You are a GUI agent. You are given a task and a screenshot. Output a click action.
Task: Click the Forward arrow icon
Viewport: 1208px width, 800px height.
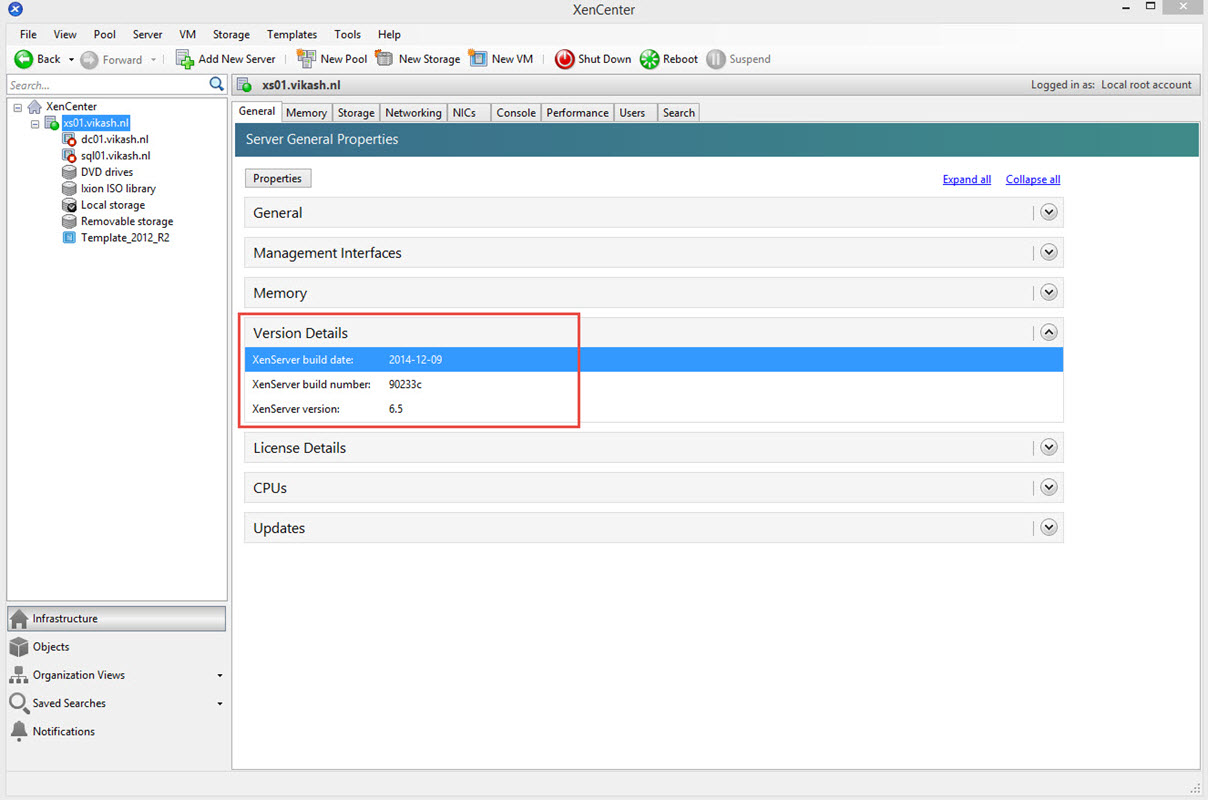pyautogui.click(x=89, y=59)
